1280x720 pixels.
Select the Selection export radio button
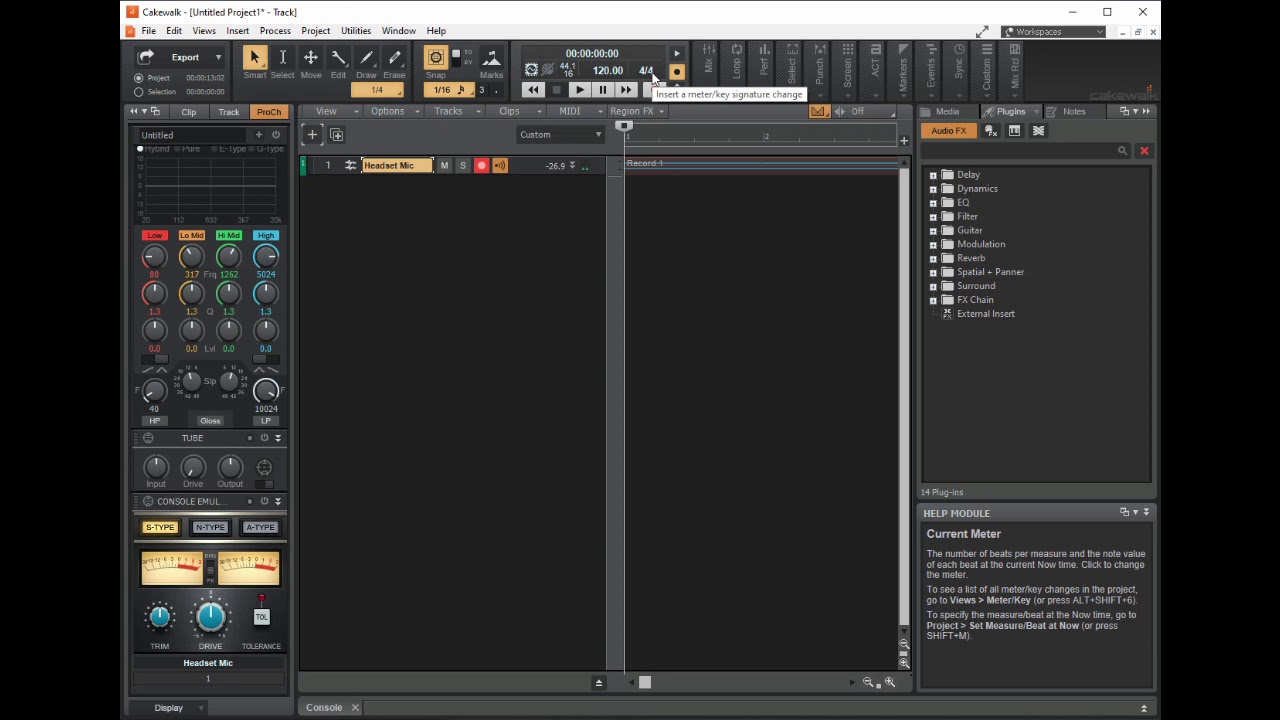139,92
